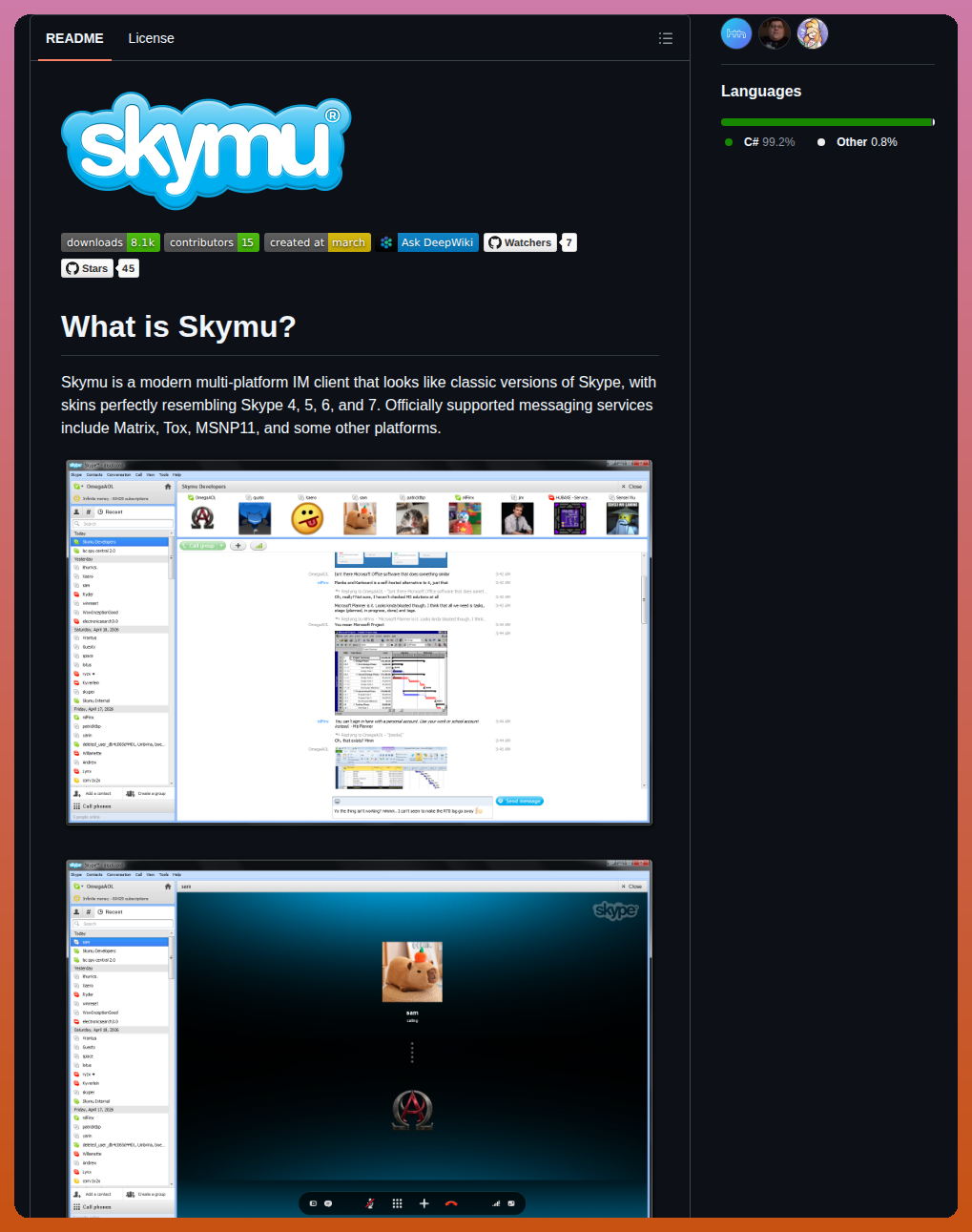Open the blue contributor avatar

tap(736, 33)
